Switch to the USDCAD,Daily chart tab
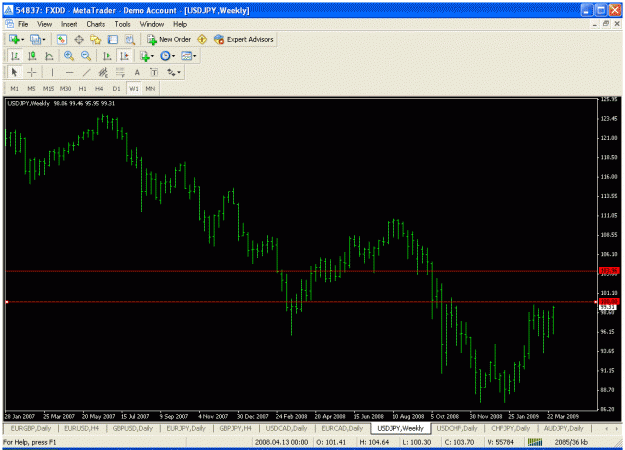 [x=286, y=428]
